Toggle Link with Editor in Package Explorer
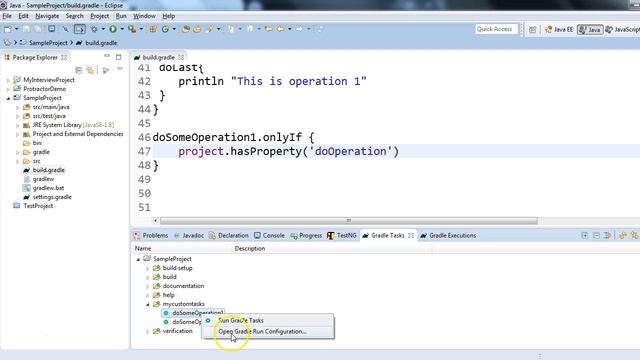The width and height of the screenshot is (640, 360). pyautogui.click(x=90, y=70)
